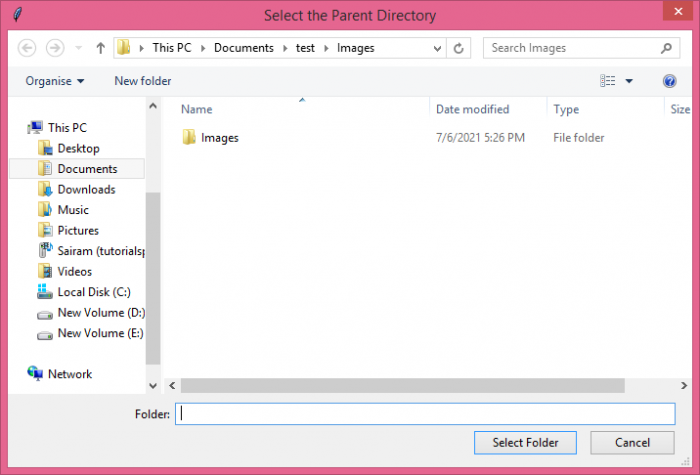This screenshot has height=475, width=700.
Task: Open New Volume (D:) drive
Action: click(x=101, y=312)
